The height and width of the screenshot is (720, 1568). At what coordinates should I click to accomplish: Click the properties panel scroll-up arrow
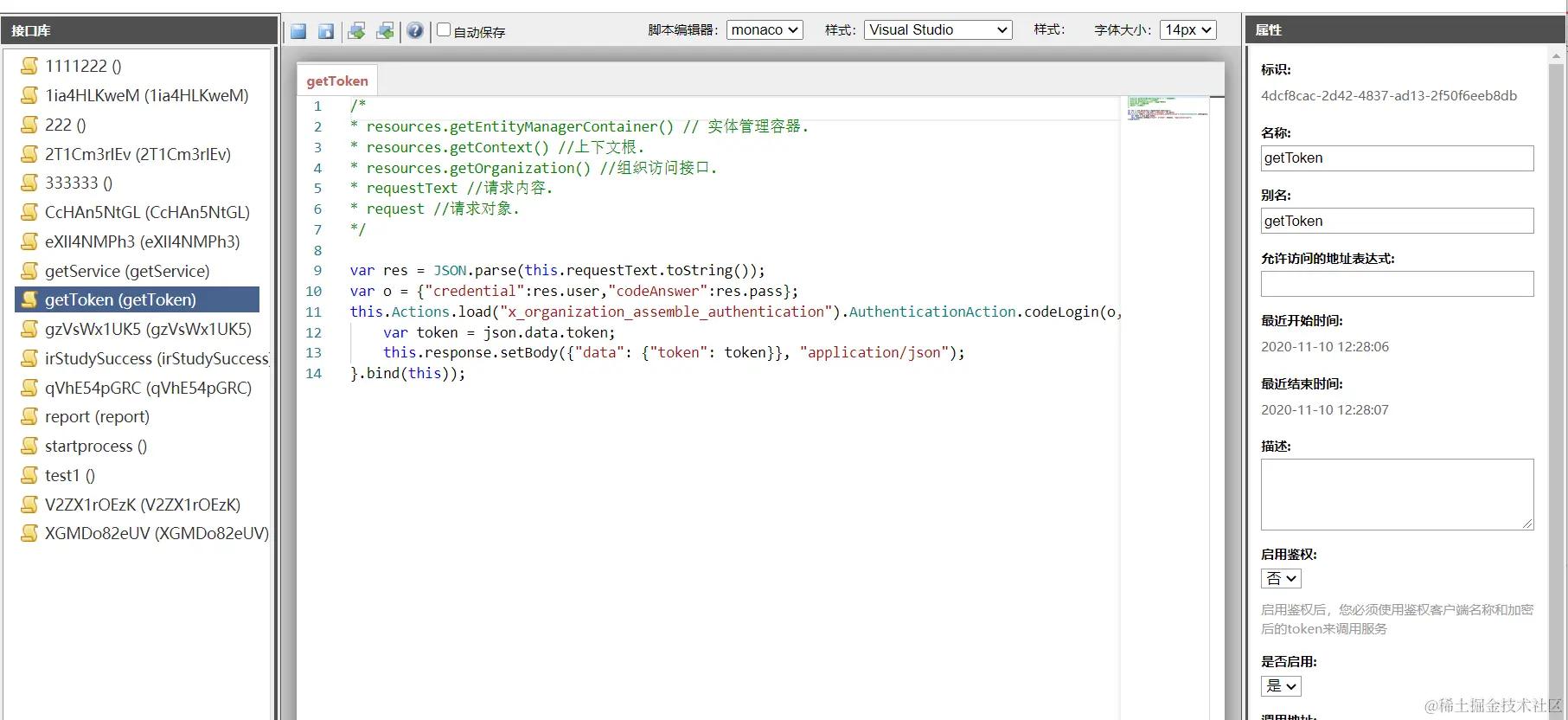click(1556, 57)
